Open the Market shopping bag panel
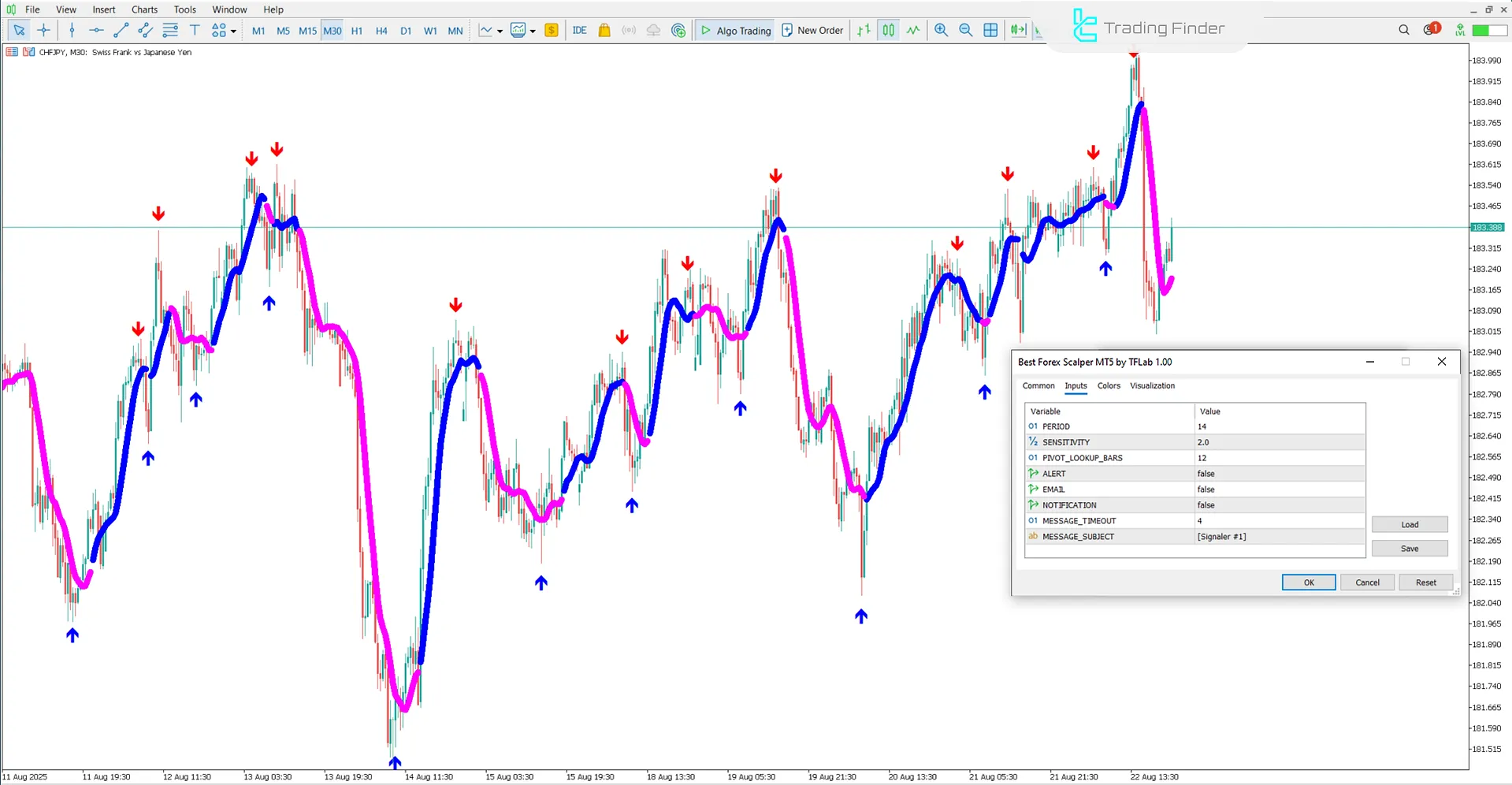Viewport: 1512px width, 785px height. coord(604,30)
